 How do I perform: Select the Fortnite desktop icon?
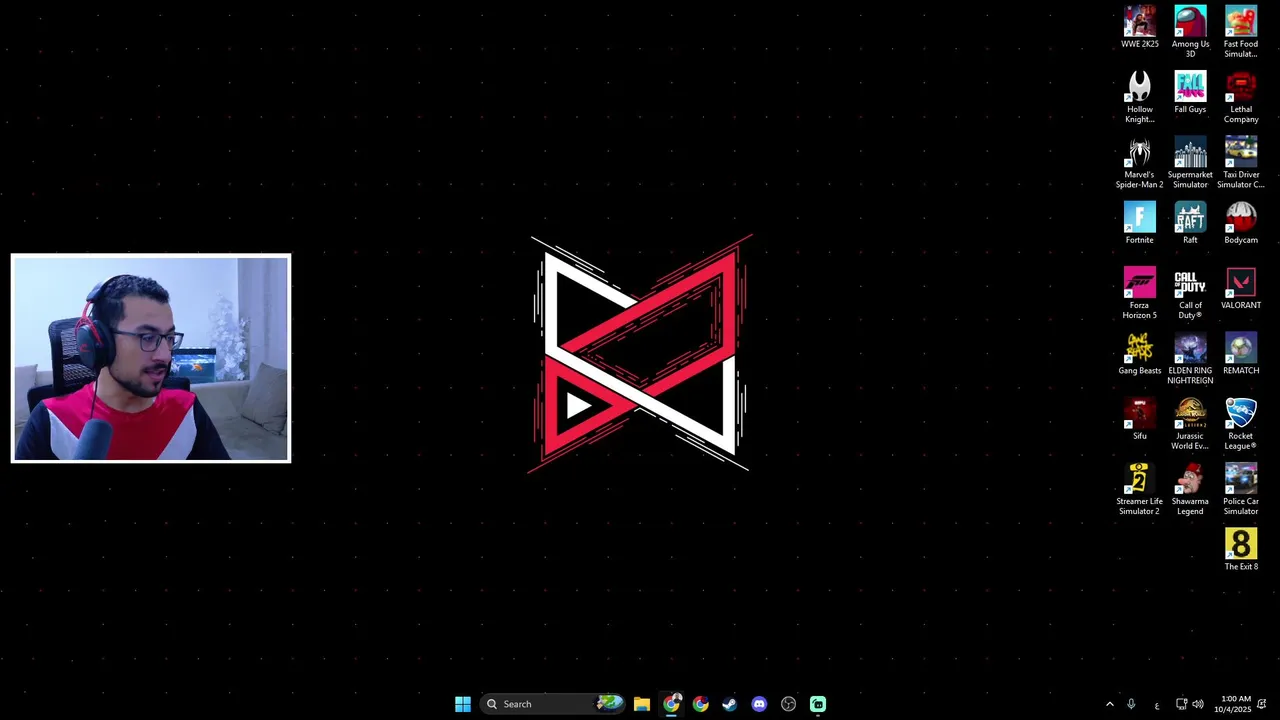point(1139,223)
